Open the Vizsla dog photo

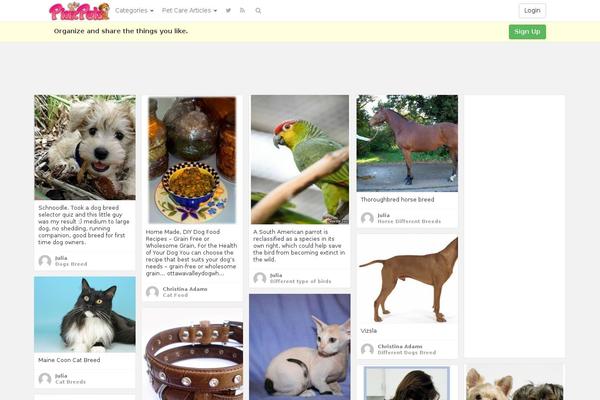coord(407,280)
